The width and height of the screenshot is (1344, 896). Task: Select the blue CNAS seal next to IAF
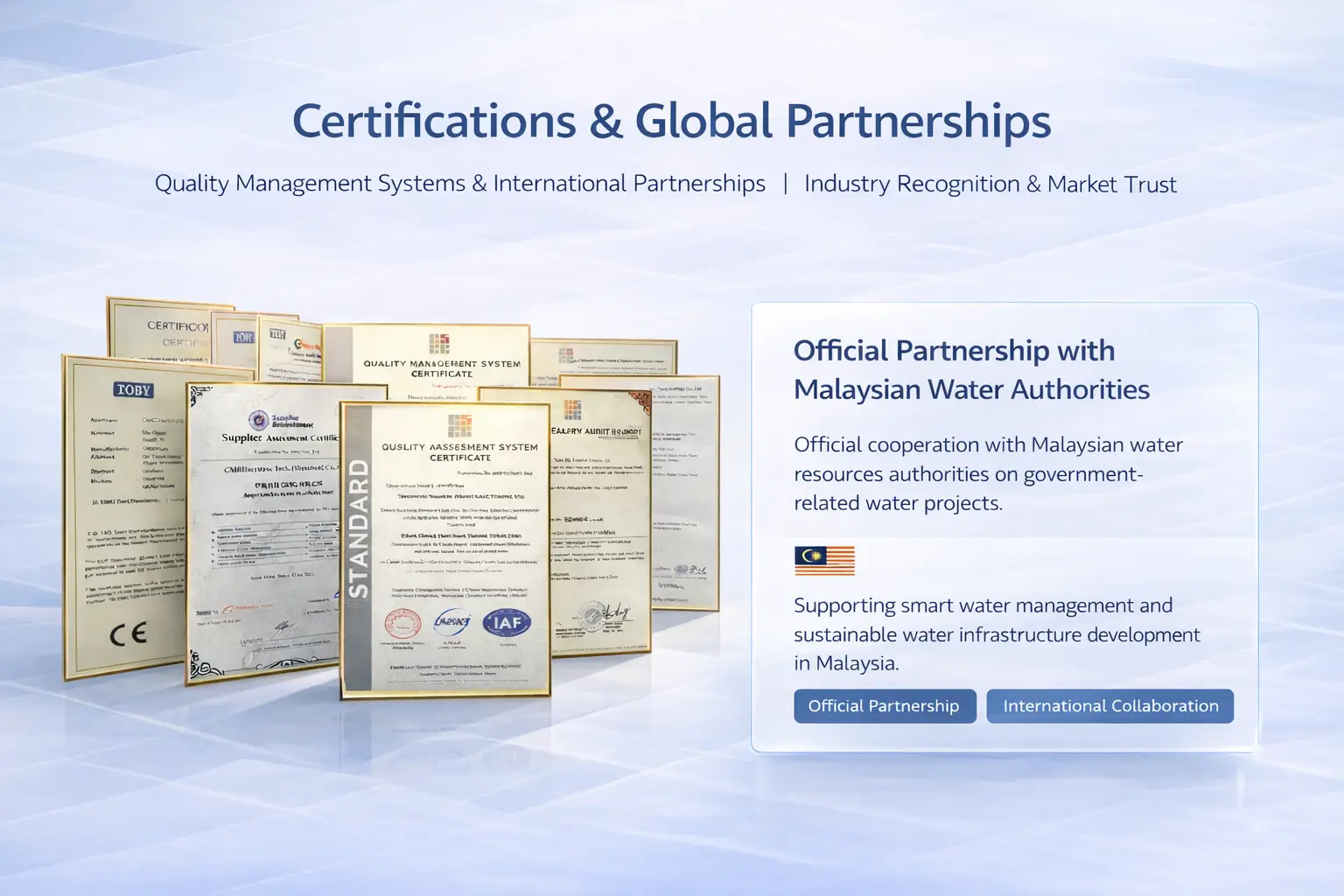(x=452, y=623)
